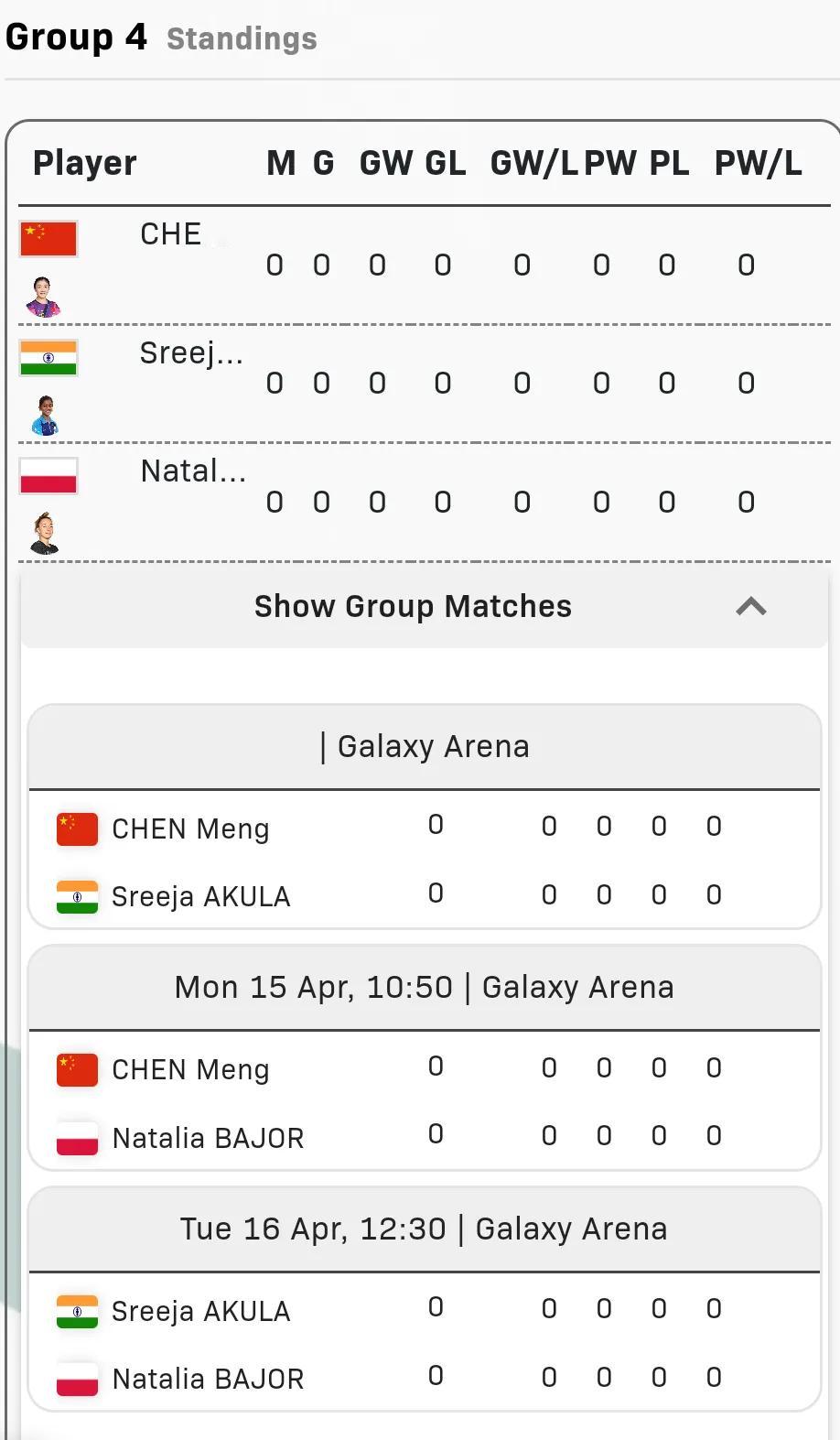Open Mon 15 Apr 10:50 match header
The image size is (840, 1440).
(425, 987)
